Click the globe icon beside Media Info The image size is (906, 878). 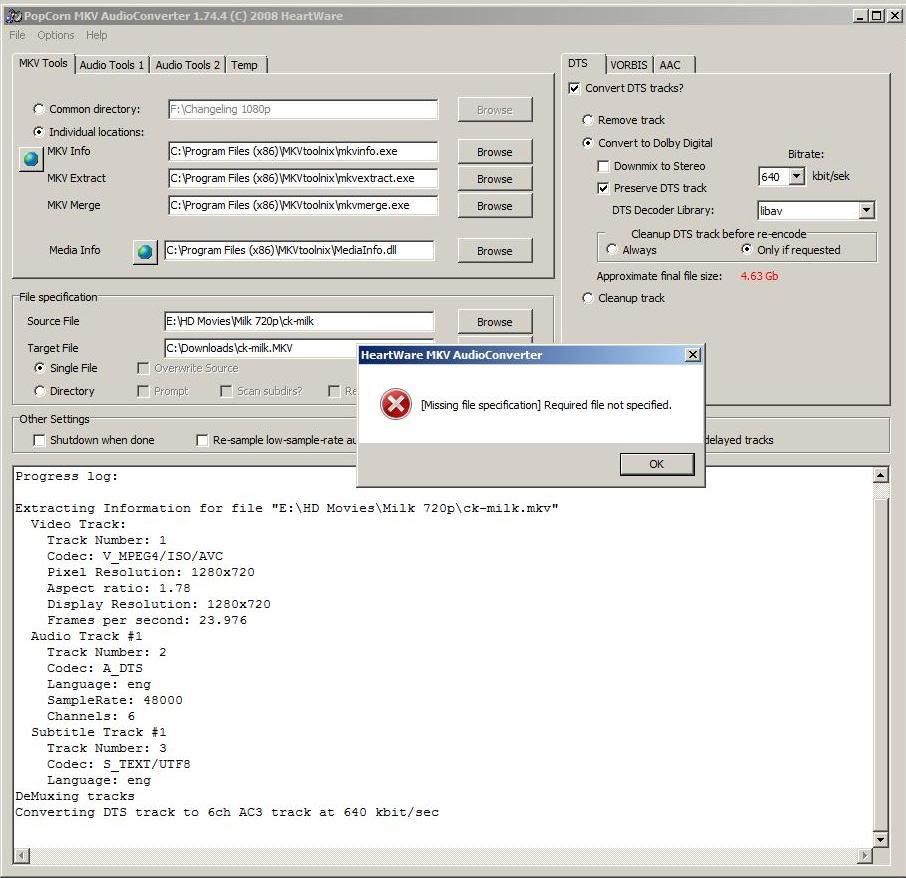(x=145, y=252)
